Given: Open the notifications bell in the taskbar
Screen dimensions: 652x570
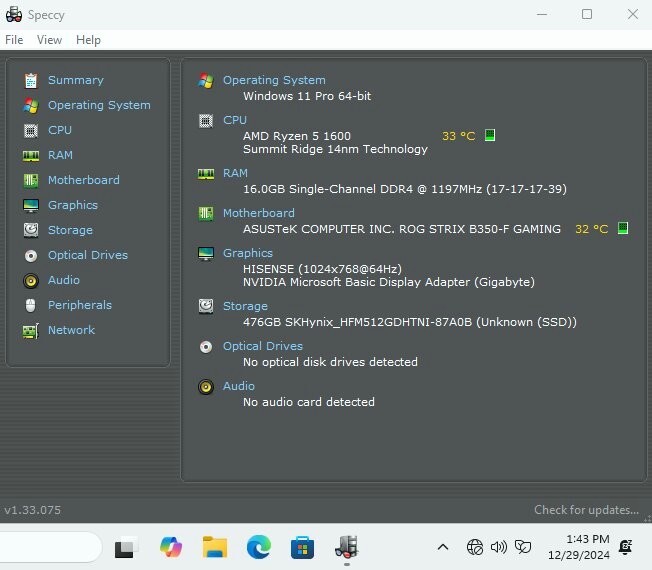Looking at the screenshot, I should pyautogui.click(x=626, y=547).
